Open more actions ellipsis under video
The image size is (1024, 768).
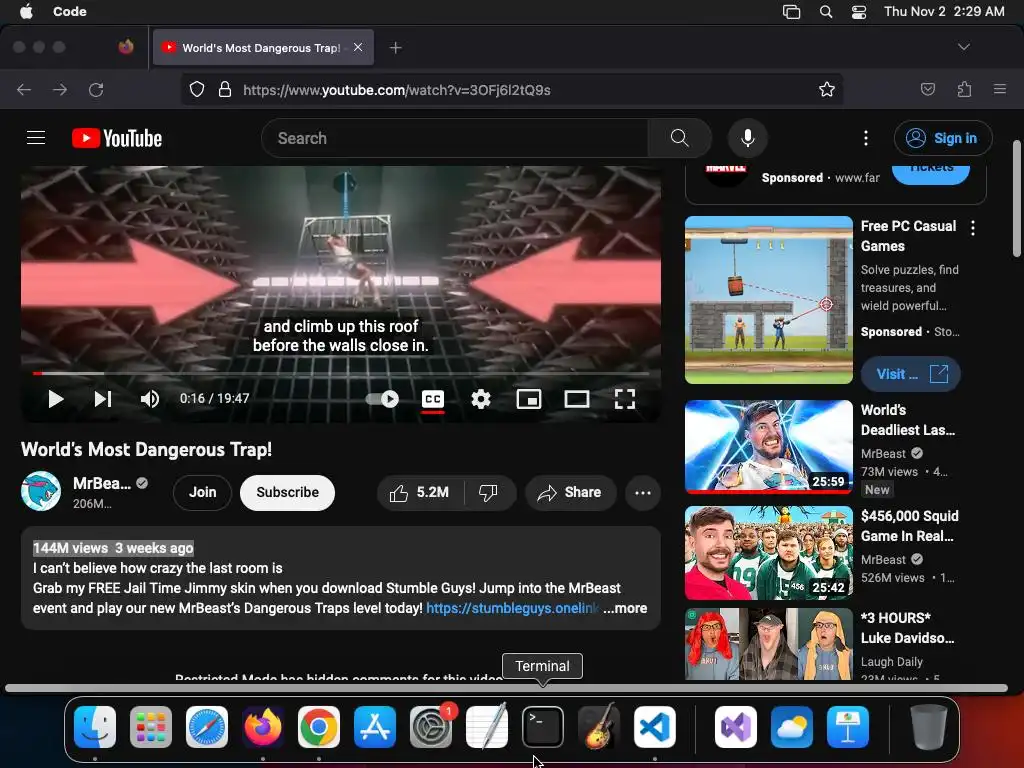coord(643,492)
